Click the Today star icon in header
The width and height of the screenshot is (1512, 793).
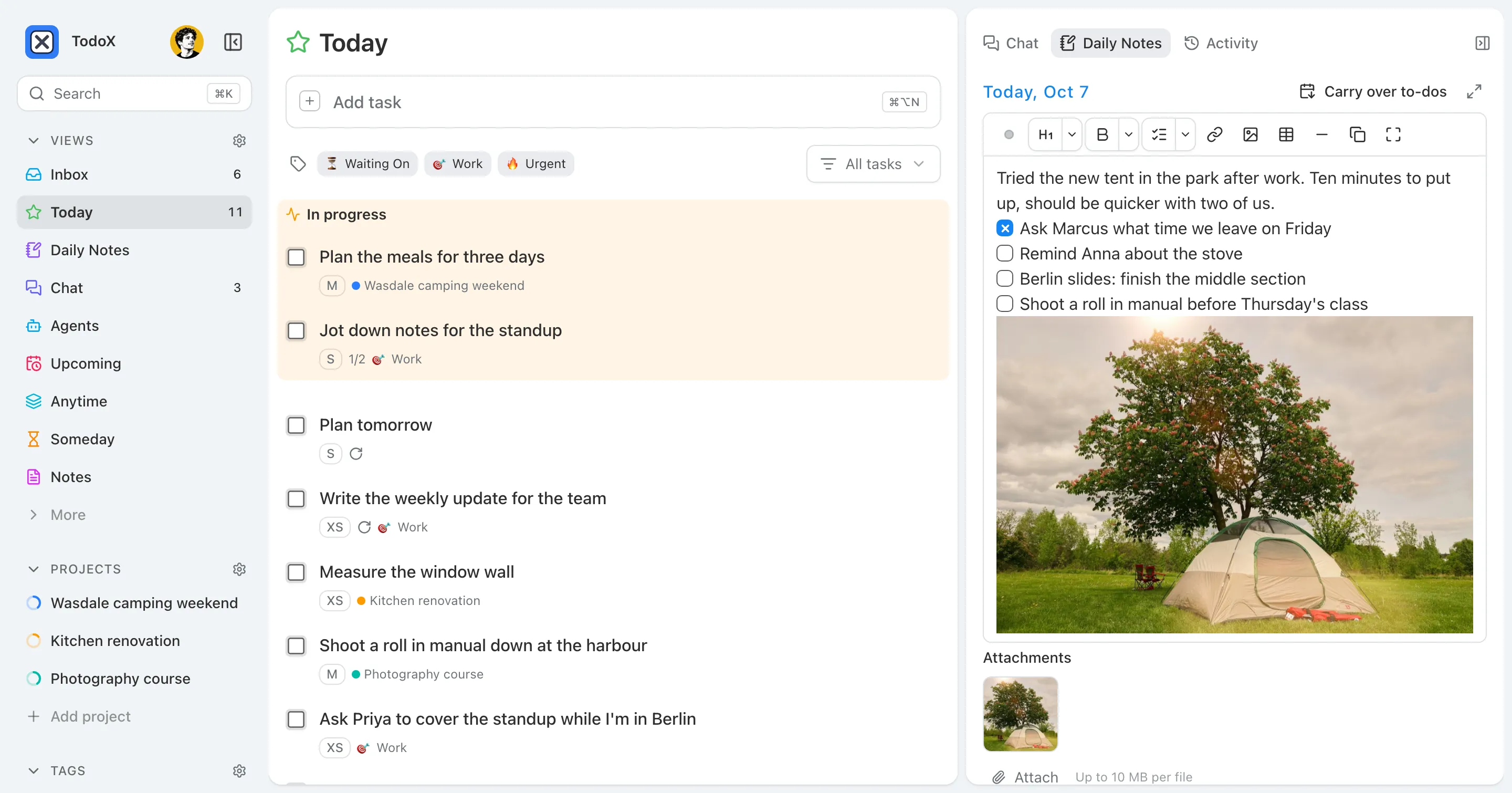click(298, 42)
